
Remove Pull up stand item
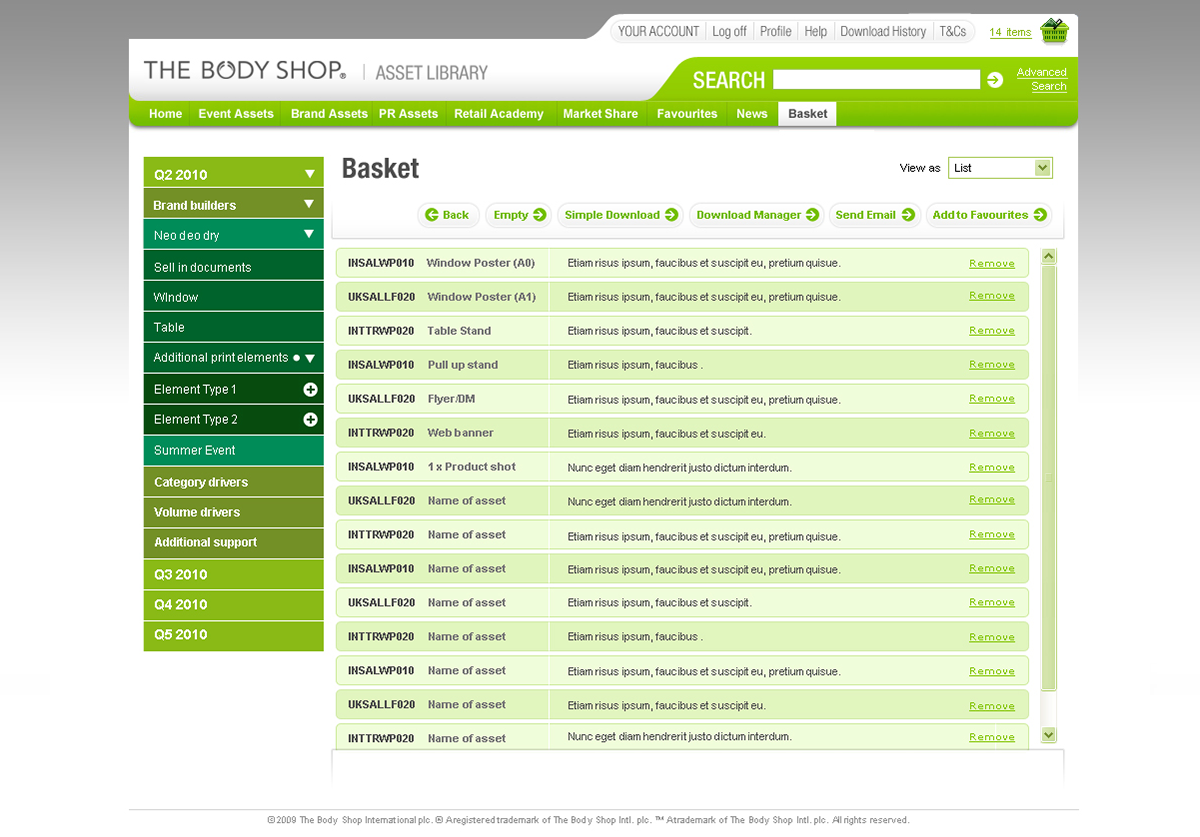(992, 365)
